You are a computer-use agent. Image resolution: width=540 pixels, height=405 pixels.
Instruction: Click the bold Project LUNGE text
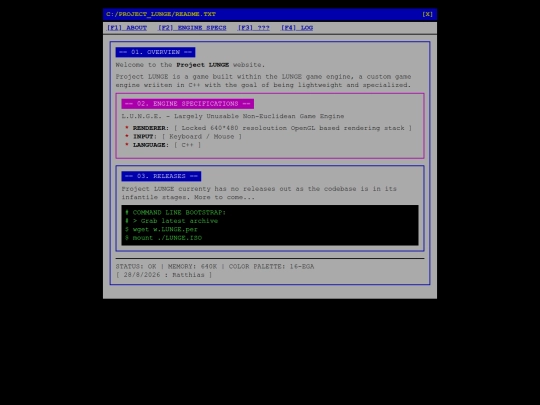click(x=203, y=65)
